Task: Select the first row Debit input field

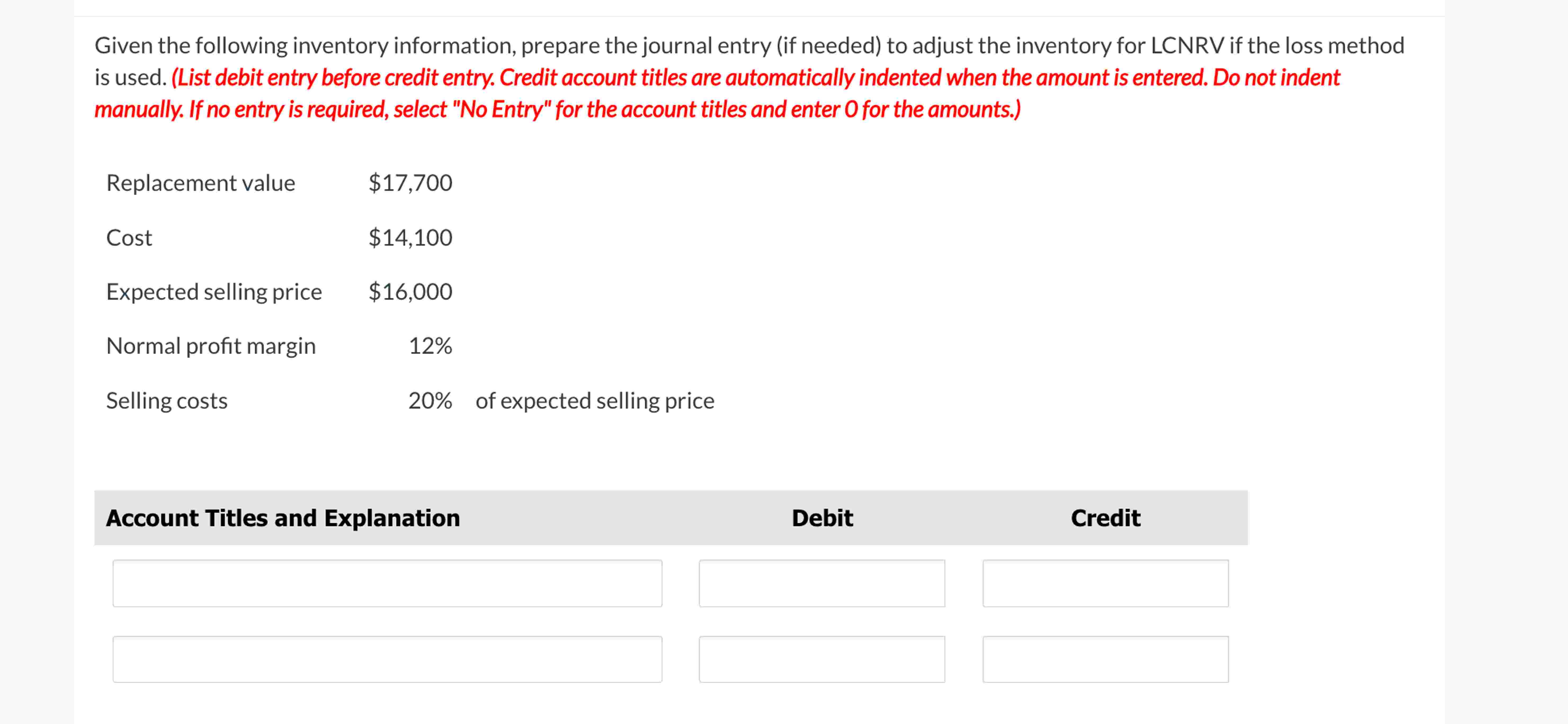Action: [822, 583]
